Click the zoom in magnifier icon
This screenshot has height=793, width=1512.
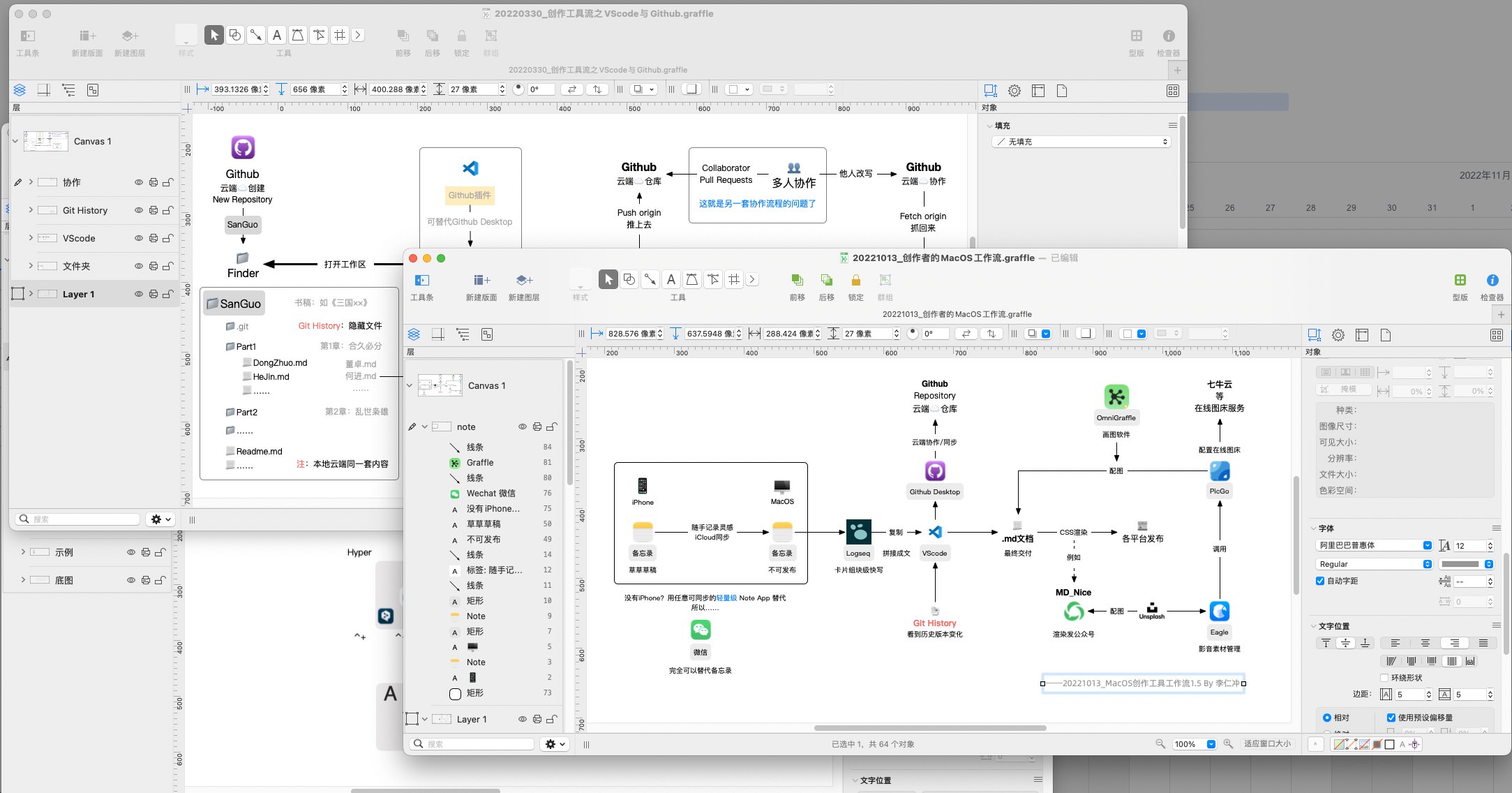(x=1228, y=744)
